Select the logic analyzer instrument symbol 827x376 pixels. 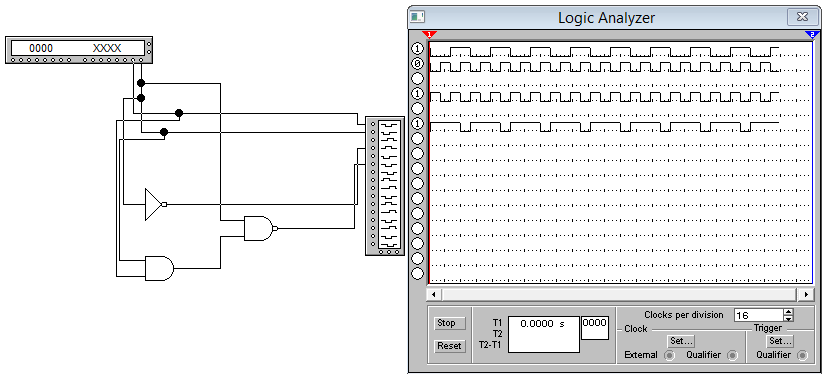pos(384,186)
